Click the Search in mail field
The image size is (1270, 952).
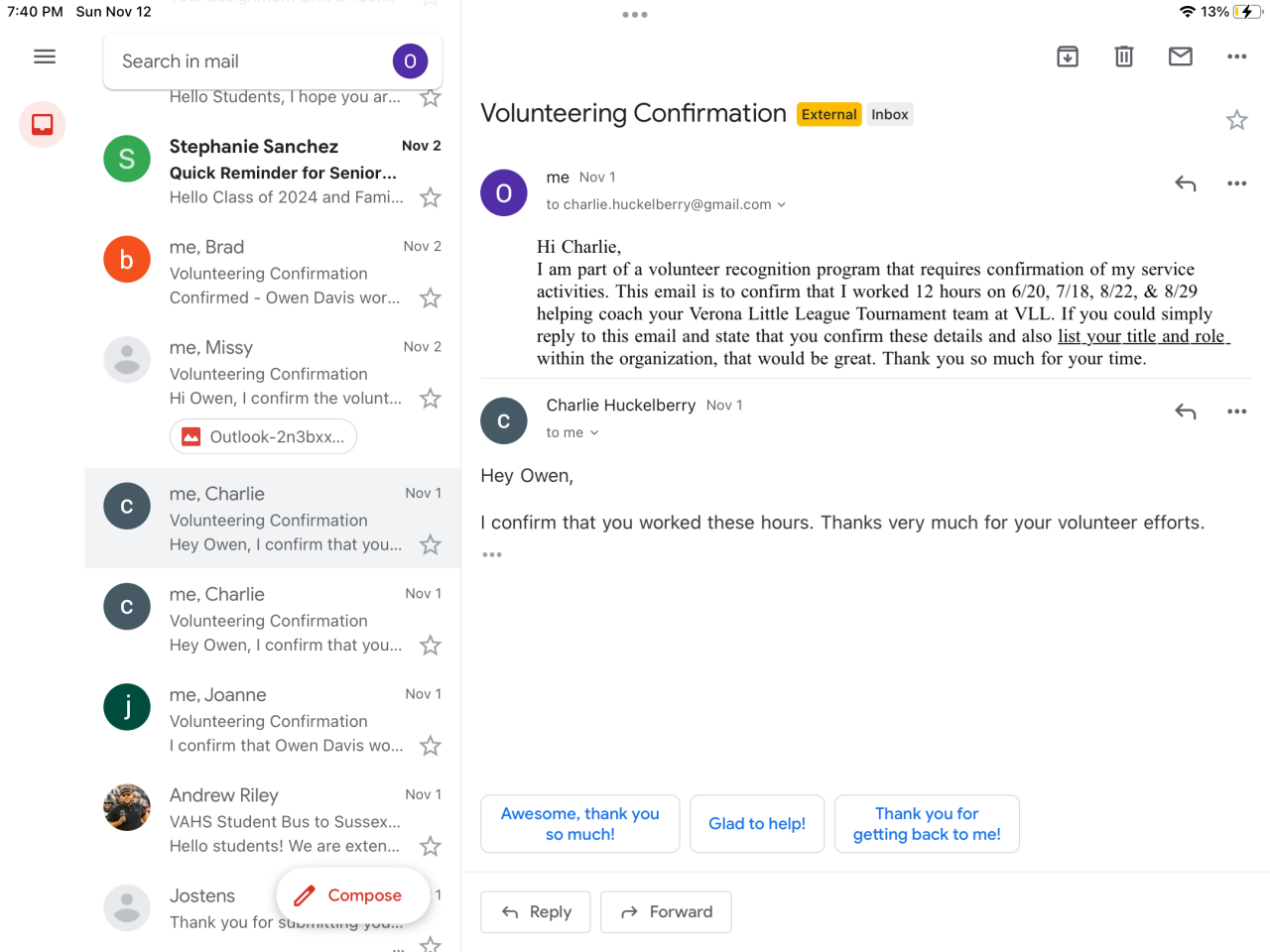click(248, 61)
